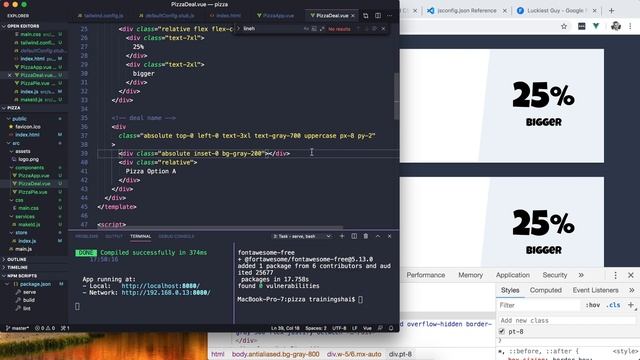640x360 pixels.
Task: Split the terminal pane
Action: (354, 236)
